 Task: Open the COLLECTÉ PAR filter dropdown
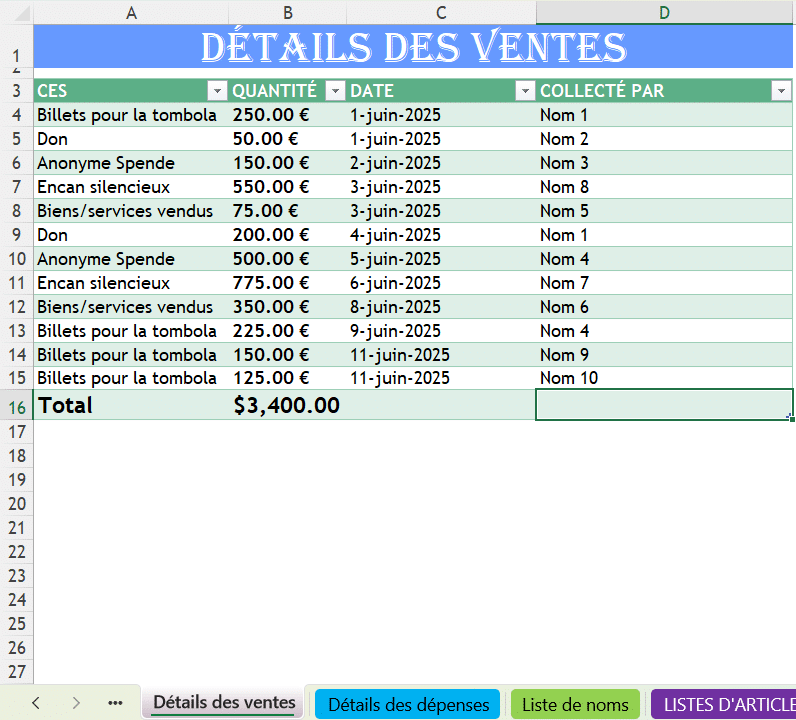(781, 91)
